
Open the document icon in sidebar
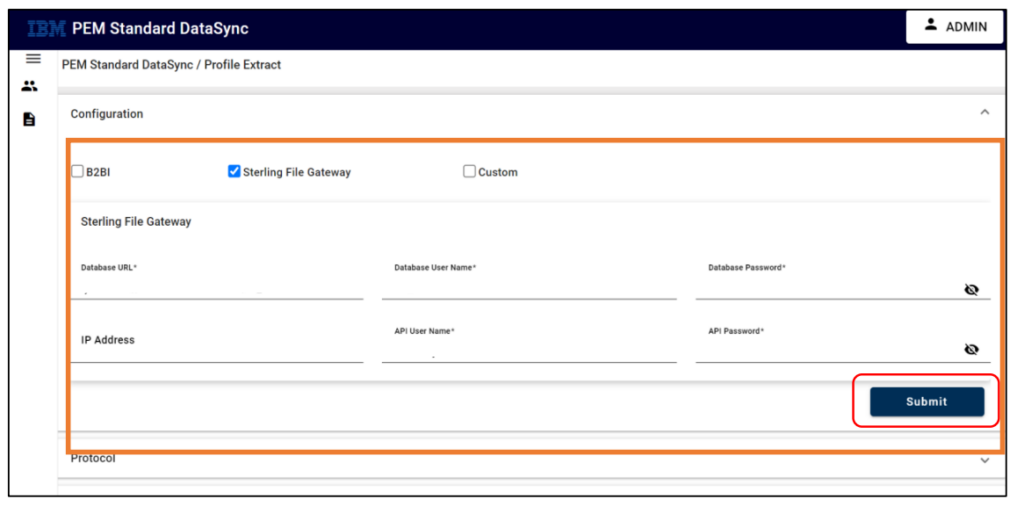[29, 119]
